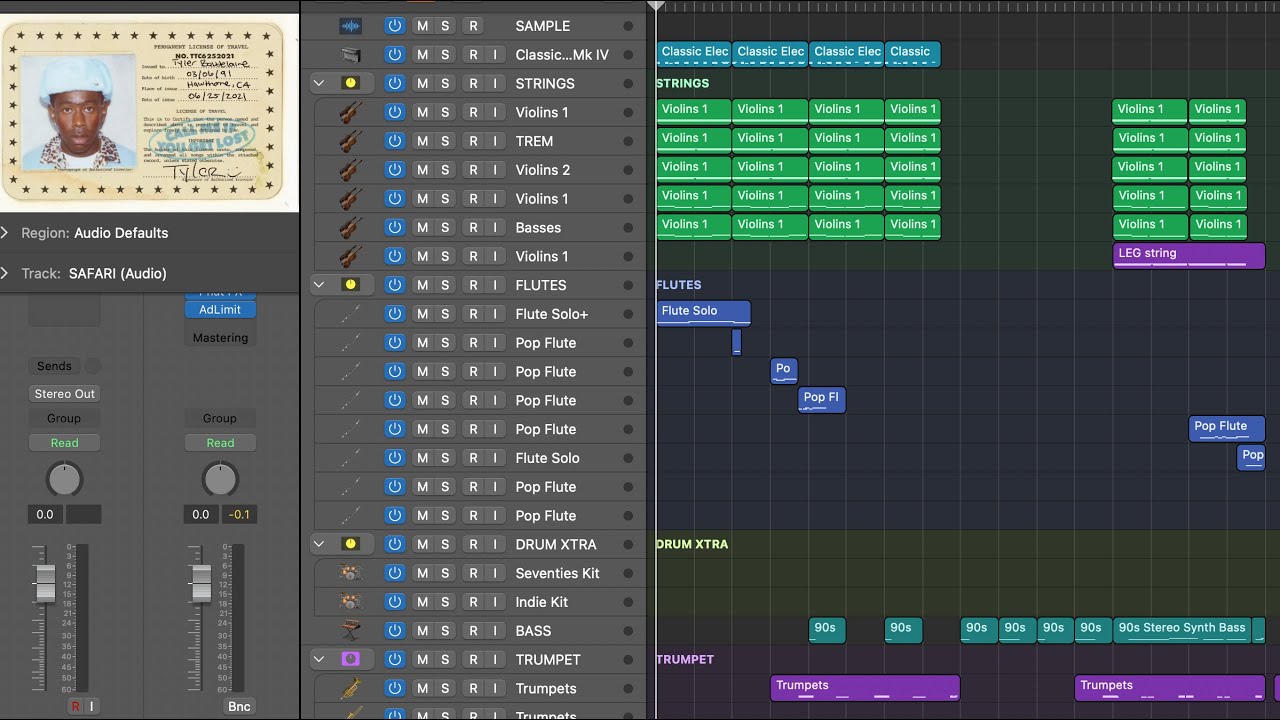Mute the Seventies Kit track
The height and width of the screenshot is (720, 1280).
[x=422, y=573]
